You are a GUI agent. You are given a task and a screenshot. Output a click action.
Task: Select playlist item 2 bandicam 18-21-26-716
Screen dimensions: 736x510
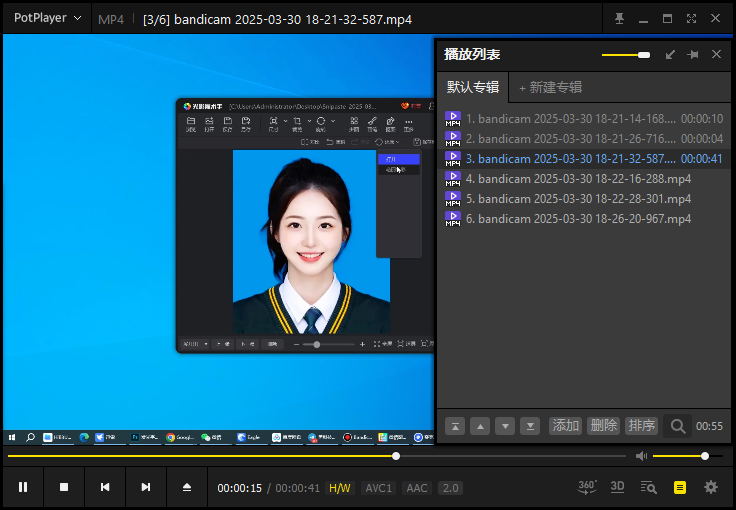click(584, 139)
